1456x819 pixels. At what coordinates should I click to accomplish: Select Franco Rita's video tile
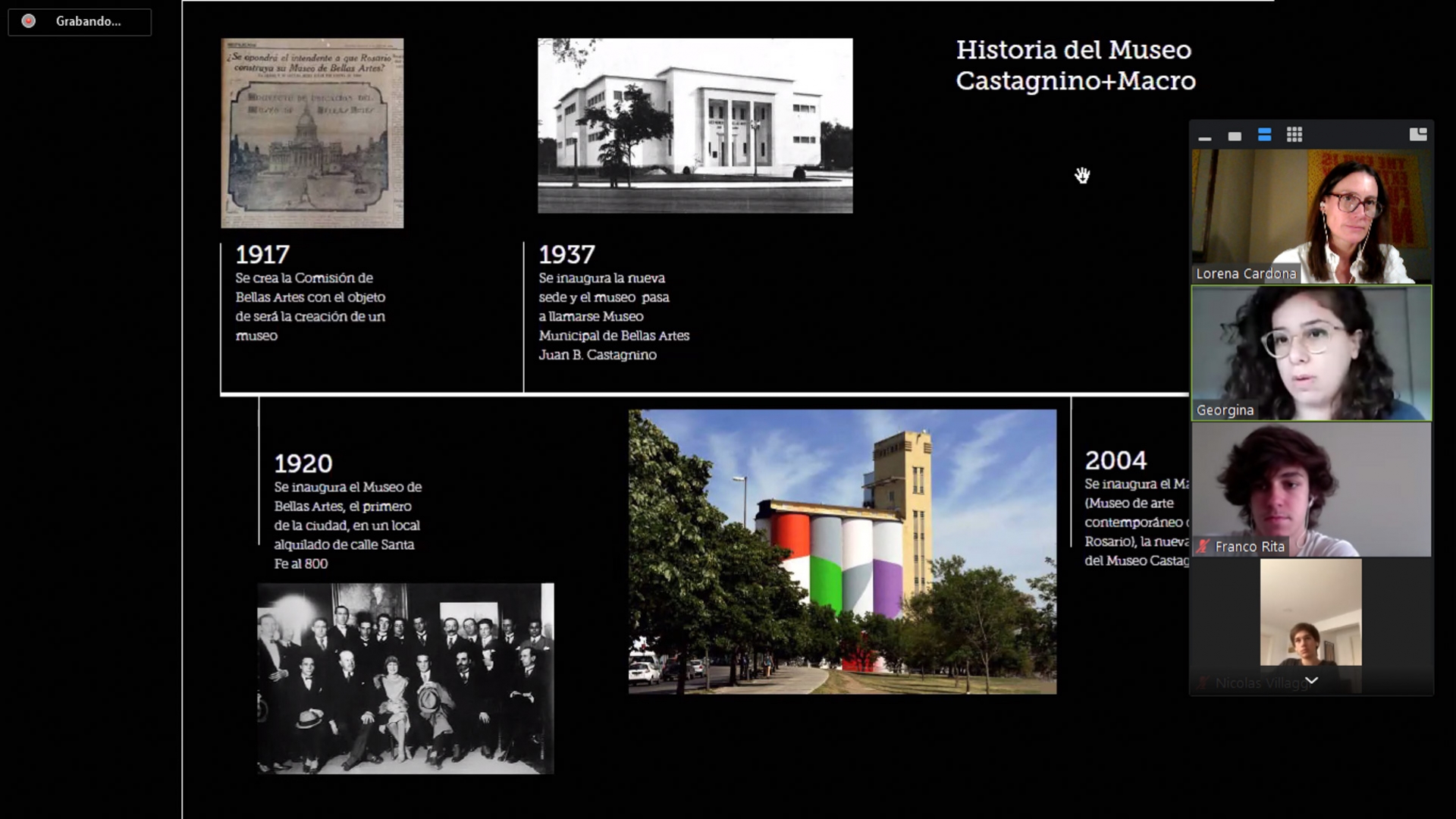pyautogui.click(x=1311, y=489)
